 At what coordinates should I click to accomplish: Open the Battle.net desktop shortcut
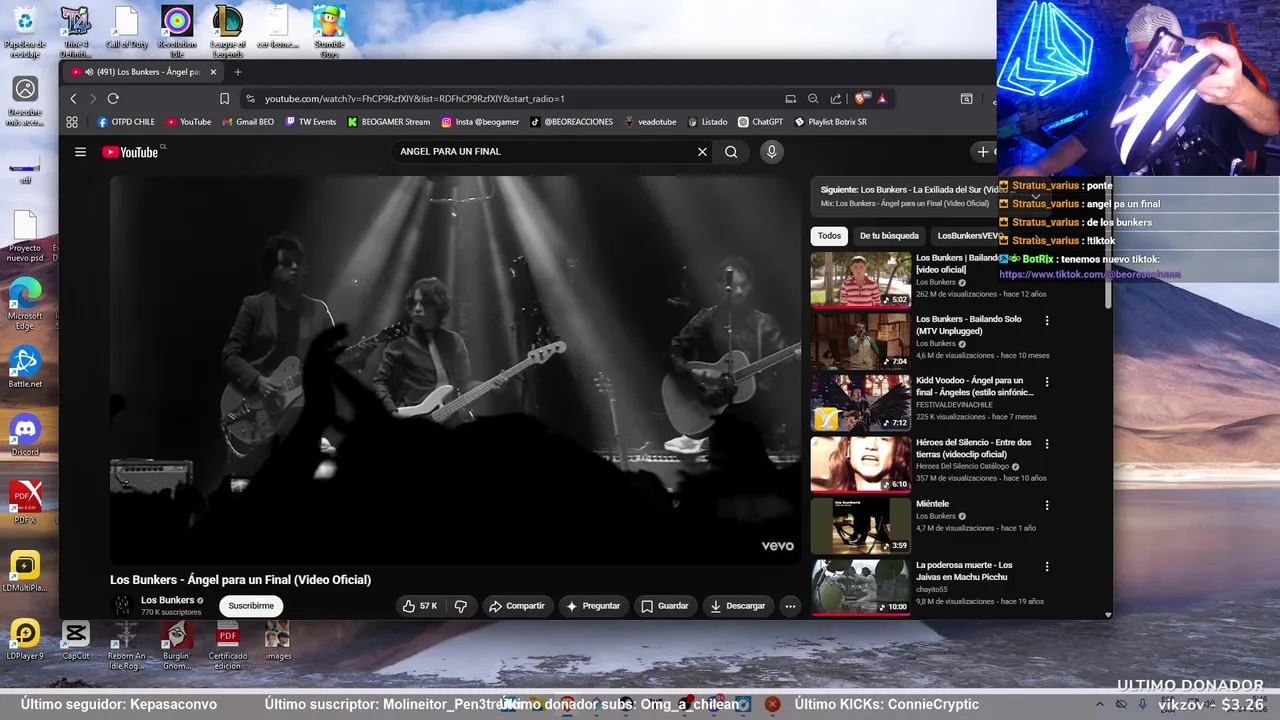(25, 367)
